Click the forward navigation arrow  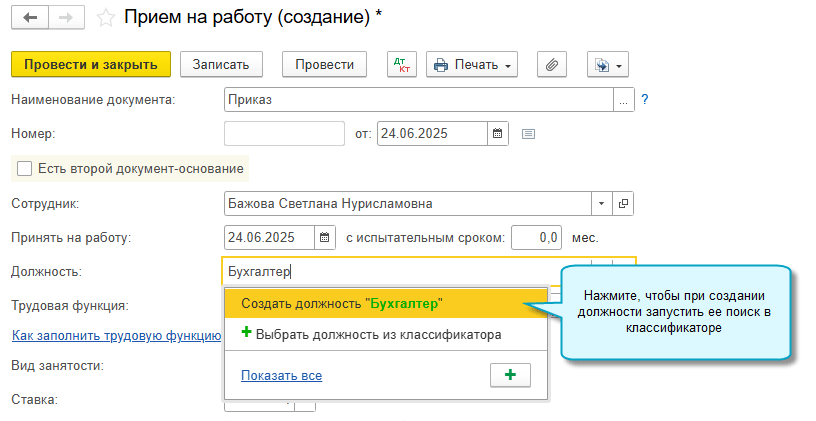(x=65, y=17)
